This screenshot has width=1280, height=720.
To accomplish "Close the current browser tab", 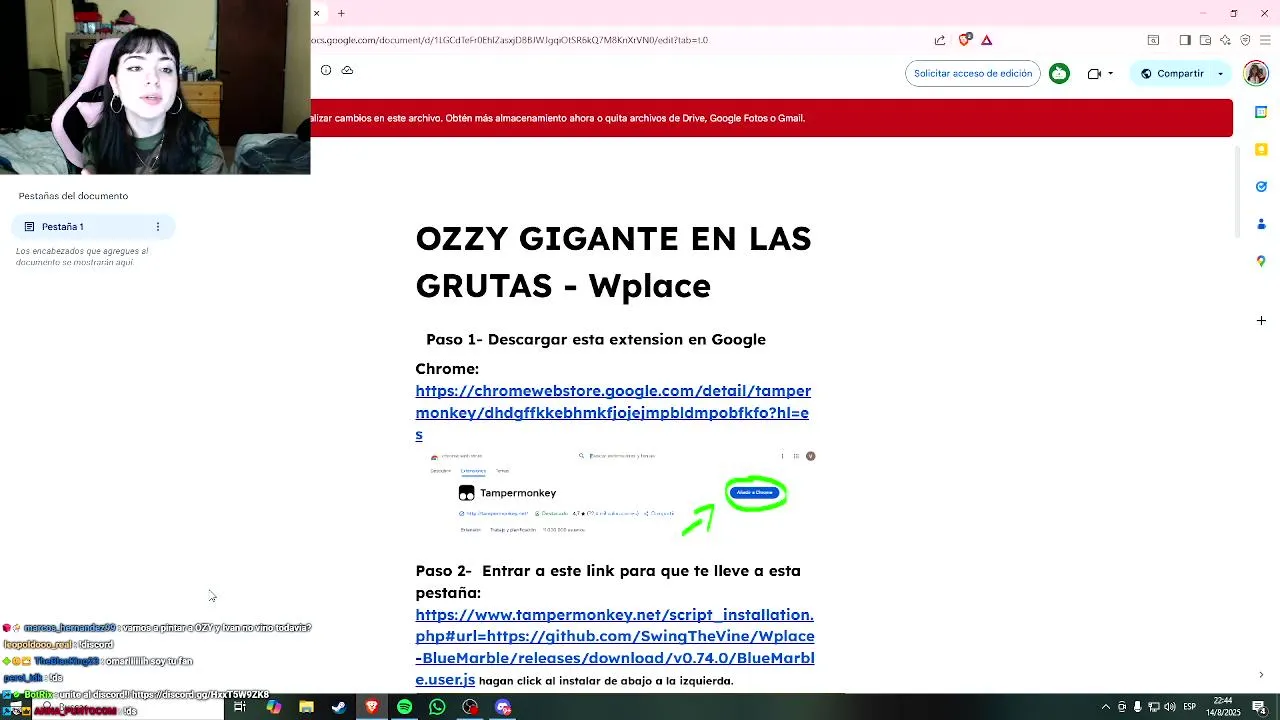I will tap(317, 13).
